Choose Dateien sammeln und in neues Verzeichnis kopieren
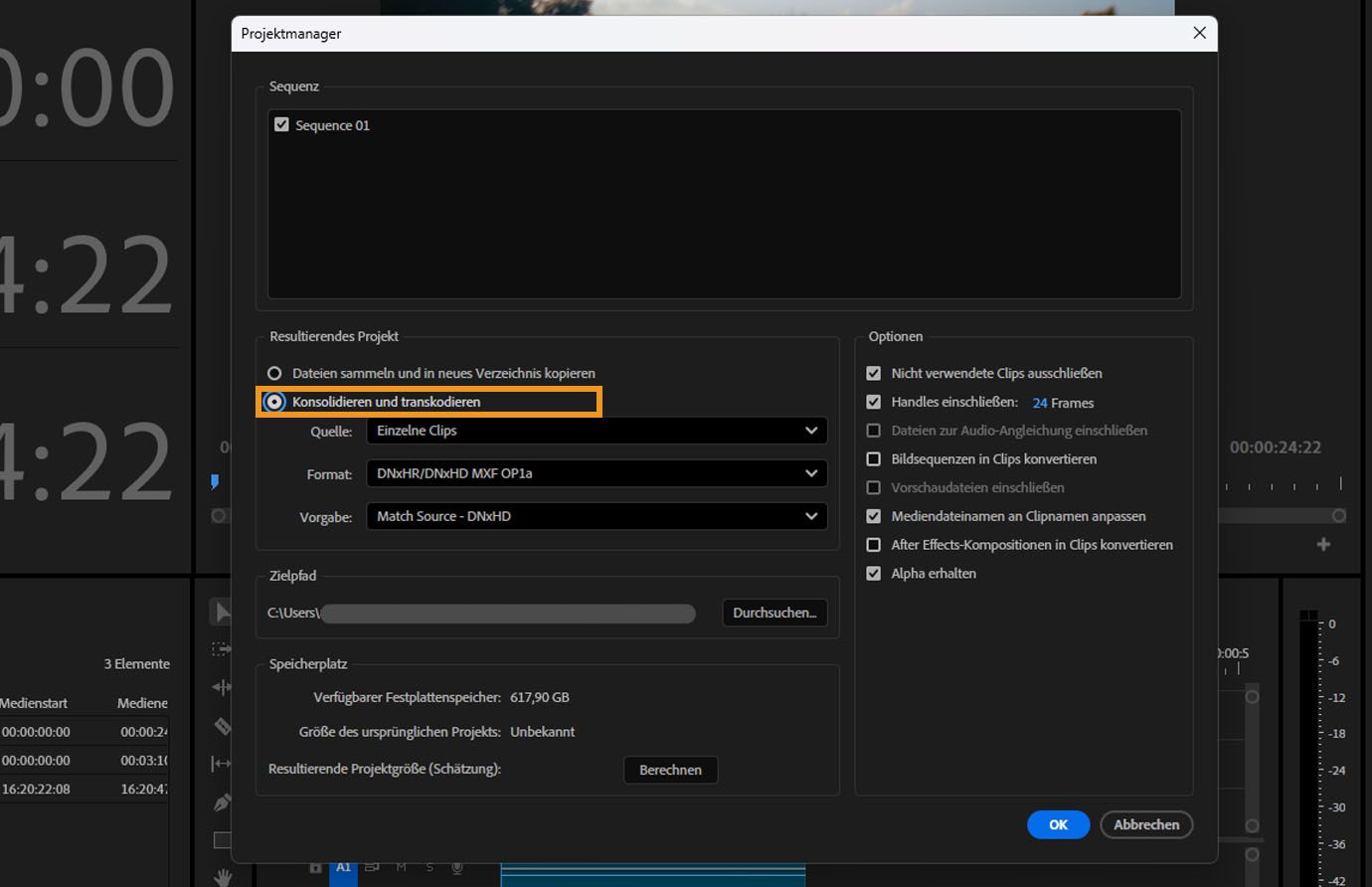1372x887 pixels. click(x=274, y=374)
